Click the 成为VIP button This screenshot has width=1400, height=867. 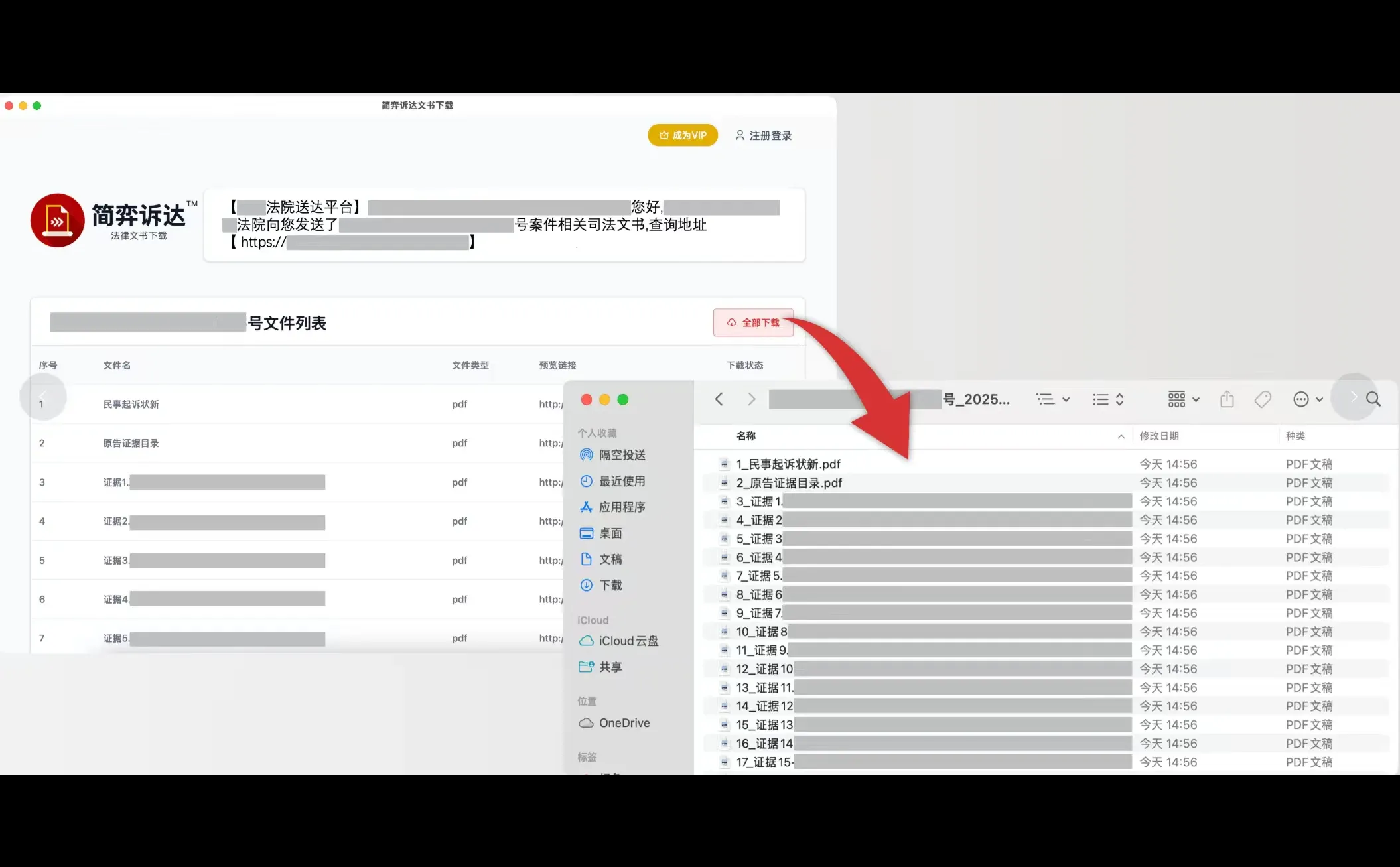coord(682,135)
